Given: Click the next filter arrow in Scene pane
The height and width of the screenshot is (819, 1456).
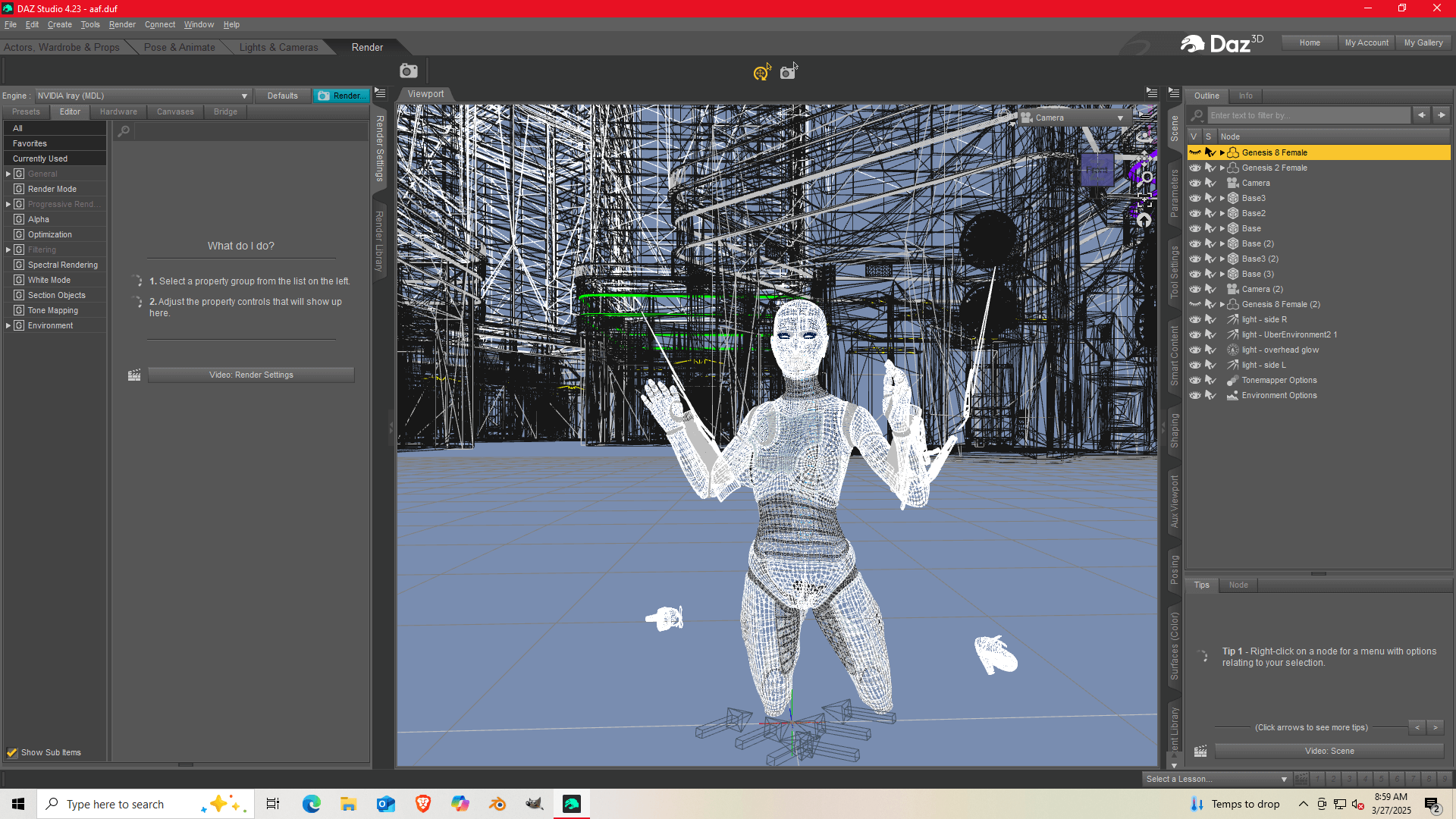Looking at the screenshot, I should pos(1442,115).
